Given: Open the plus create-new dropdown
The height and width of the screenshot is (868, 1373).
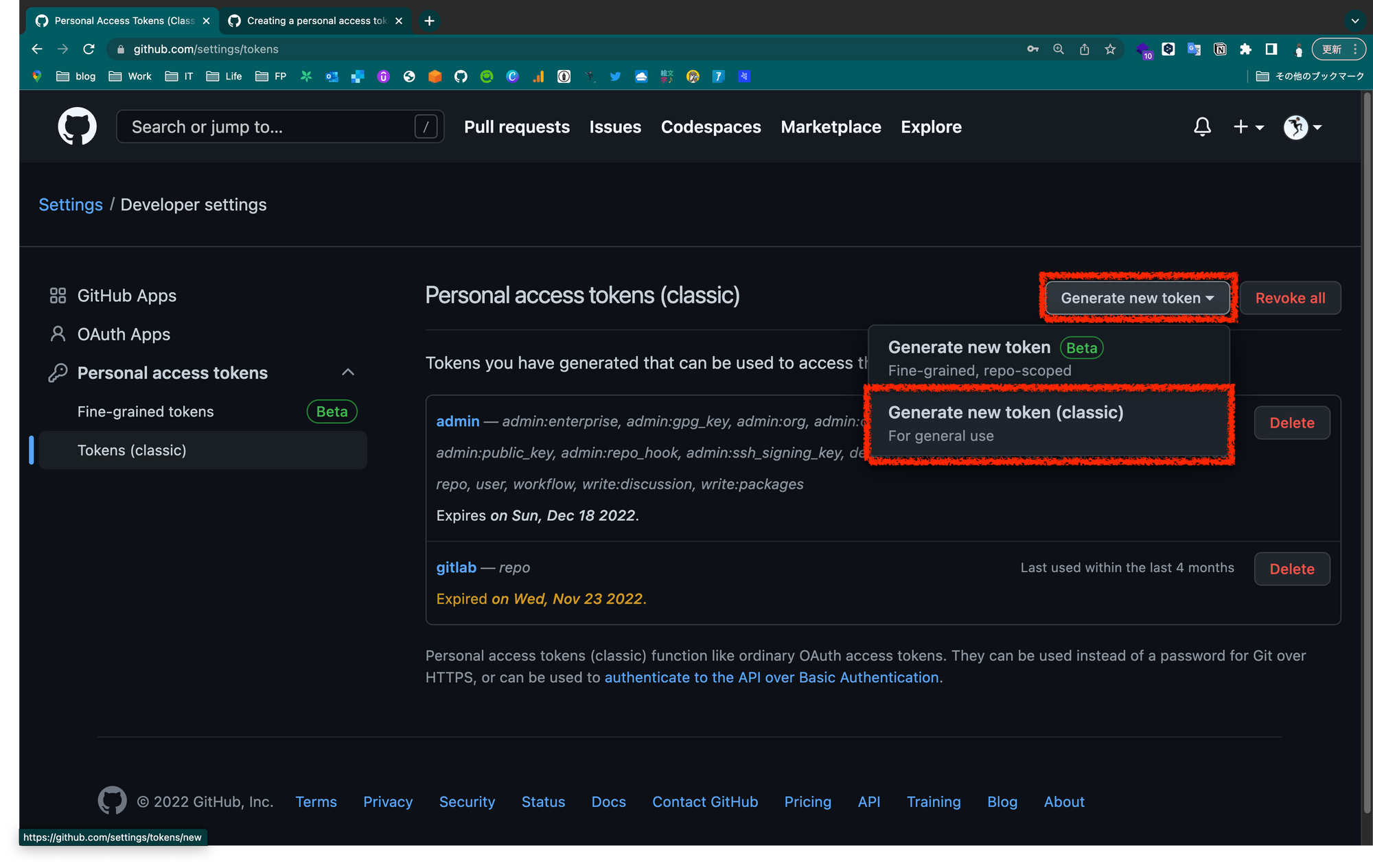Looking at the screenshot, I should click(1248, 127).
